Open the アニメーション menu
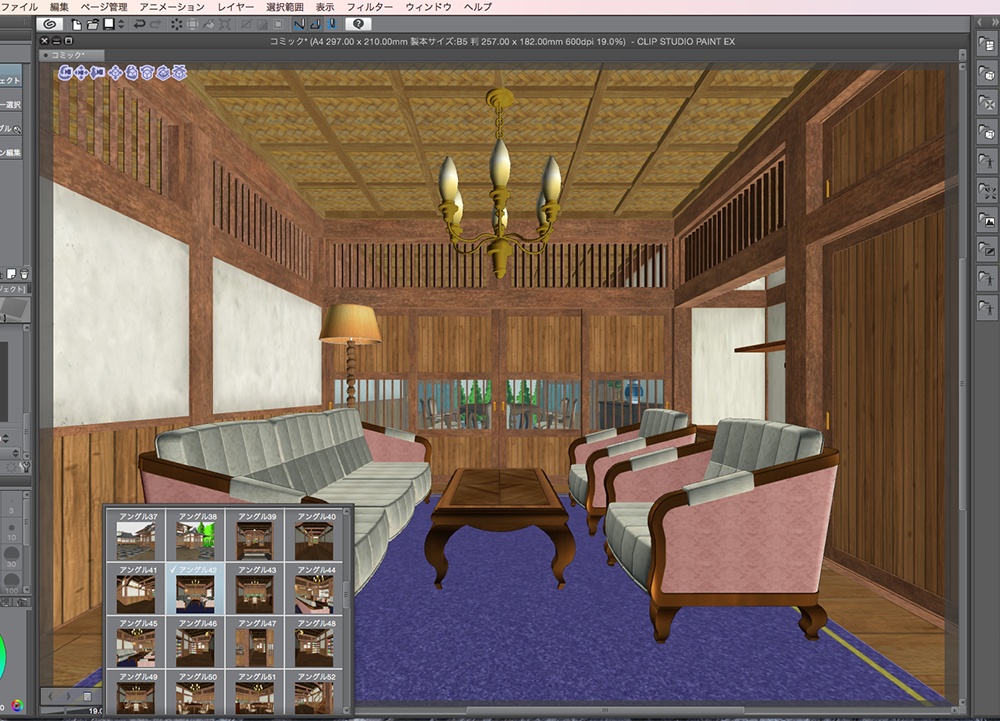 [172, 7]
